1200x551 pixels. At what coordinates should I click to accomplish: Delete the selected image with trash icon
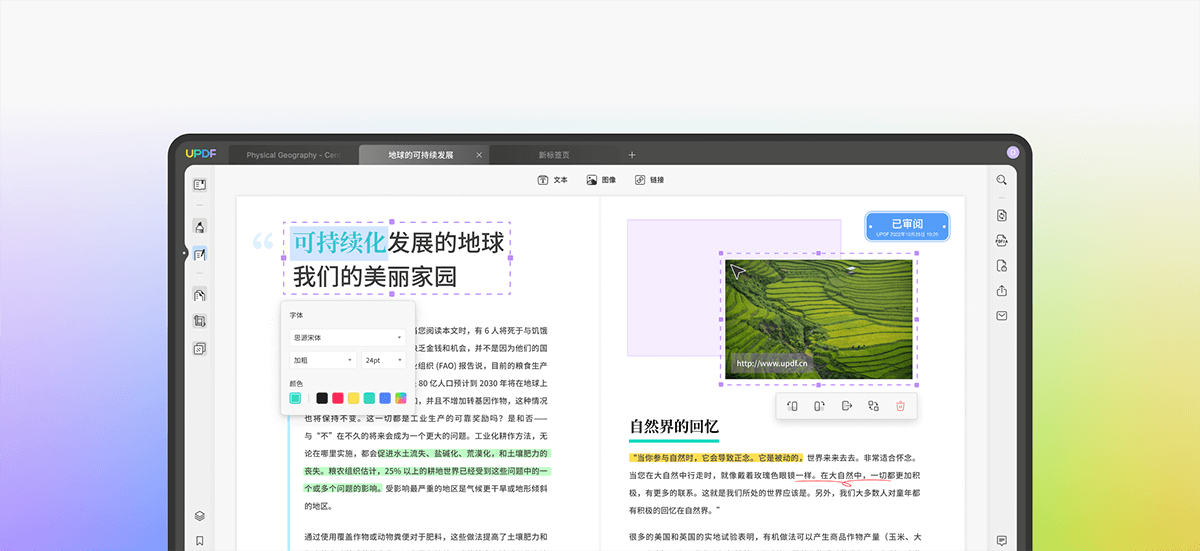900,406
